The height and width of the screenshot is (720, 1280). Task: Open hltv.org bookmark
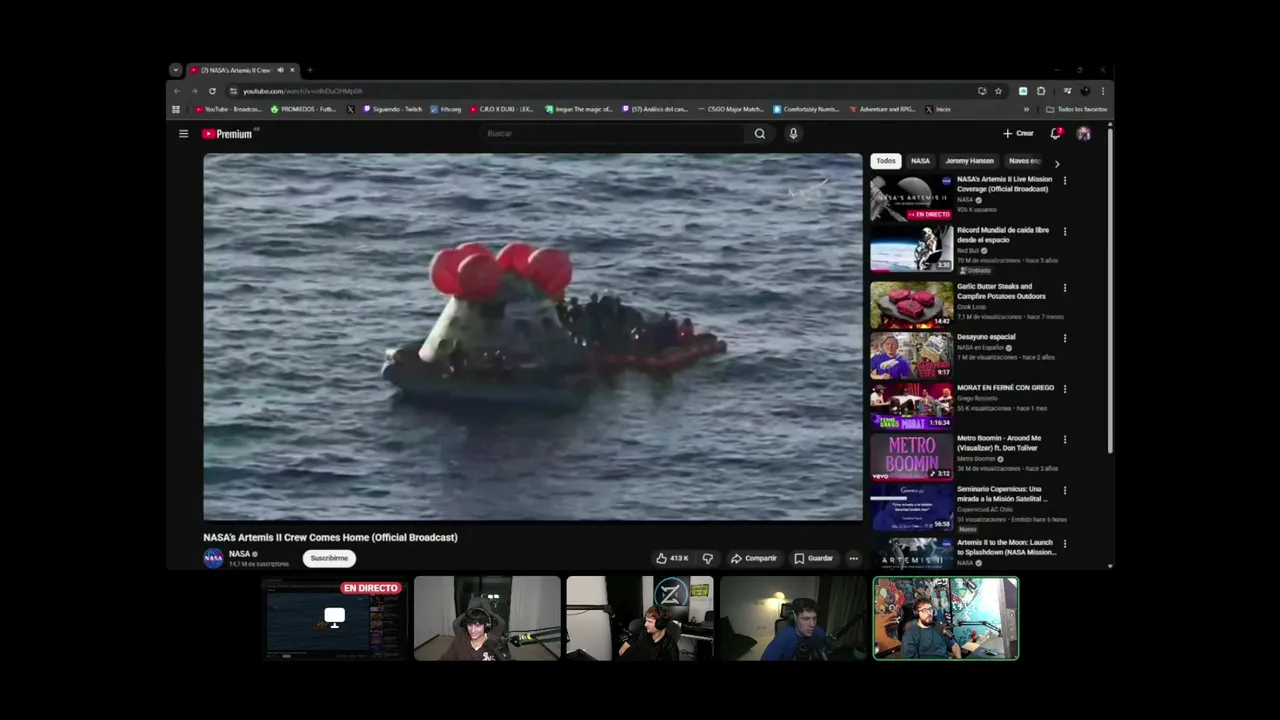(446, 109)
